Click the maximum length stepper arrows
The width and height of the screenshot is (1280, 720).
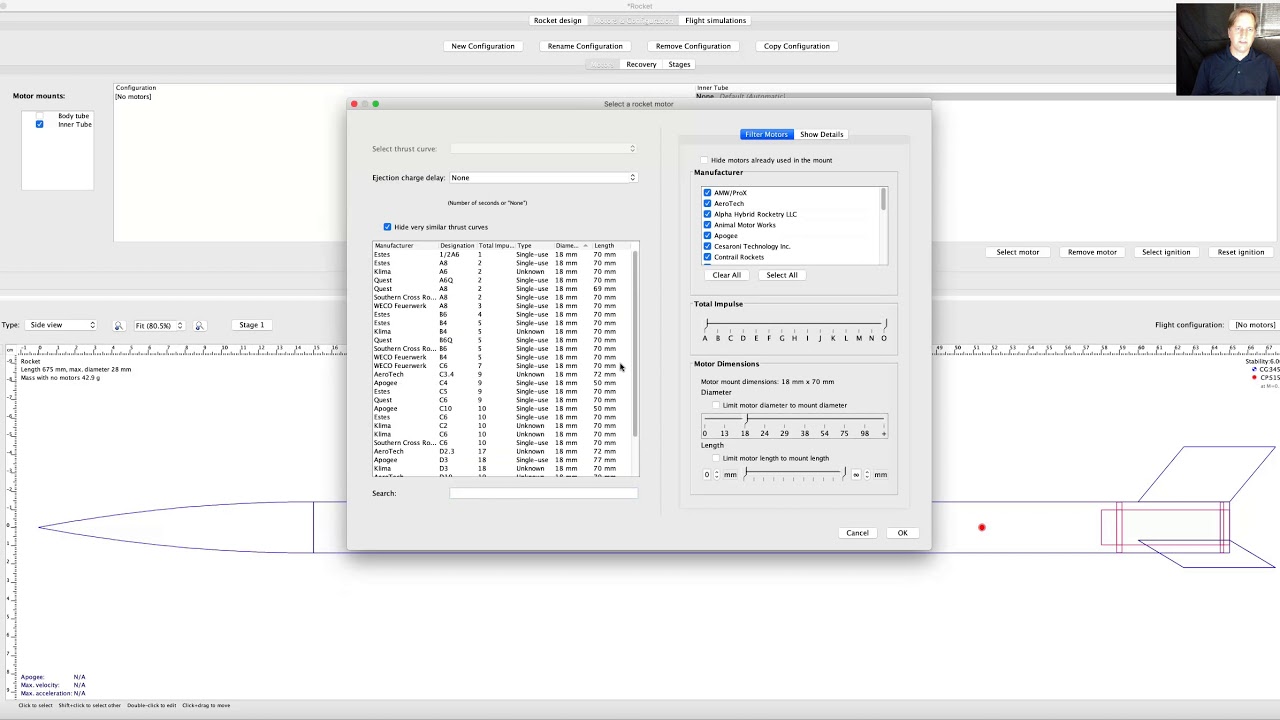[x=866, y=474]
